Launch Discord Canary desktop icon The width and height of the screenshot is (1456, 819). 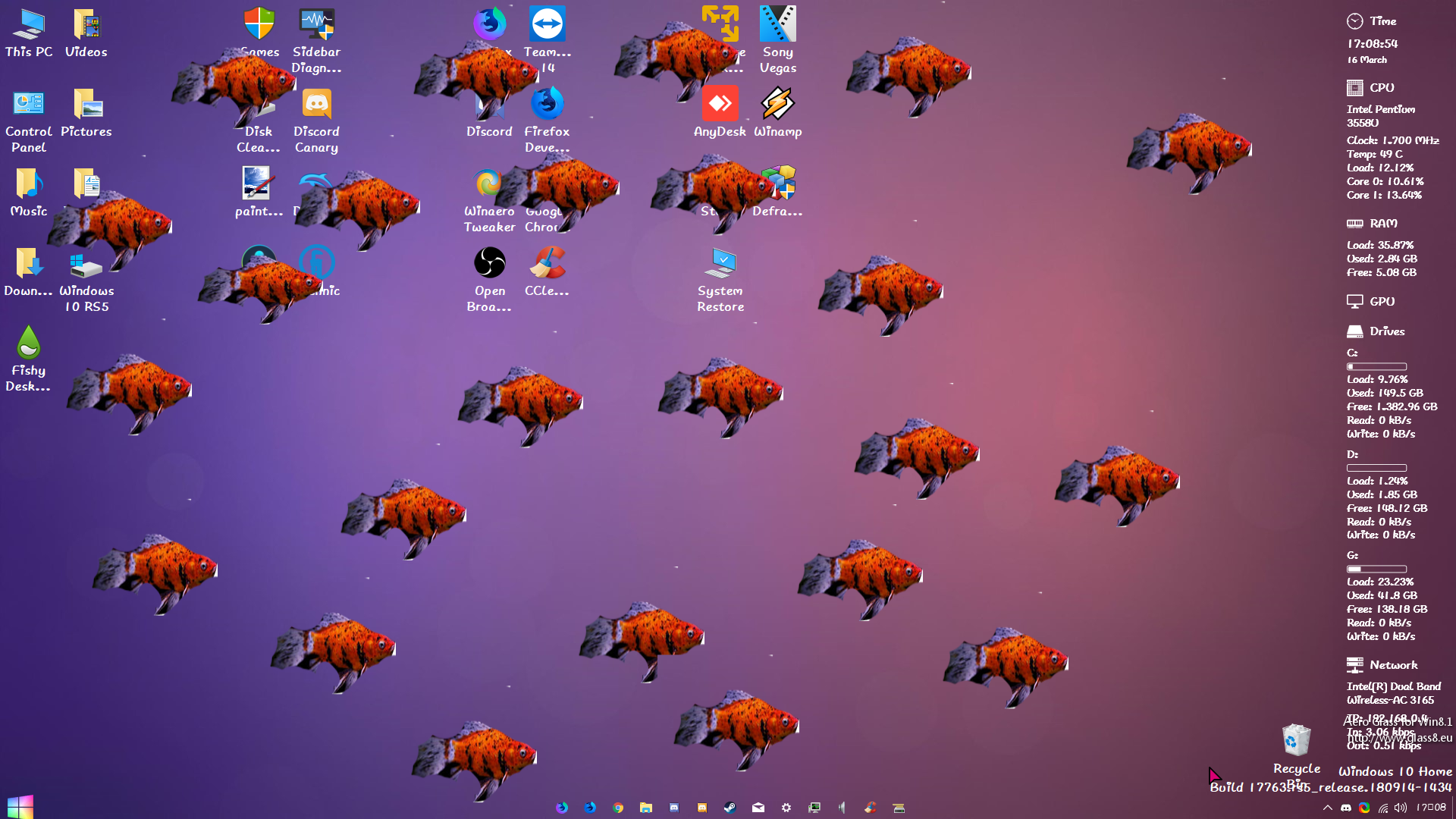(x=317, y=121)
